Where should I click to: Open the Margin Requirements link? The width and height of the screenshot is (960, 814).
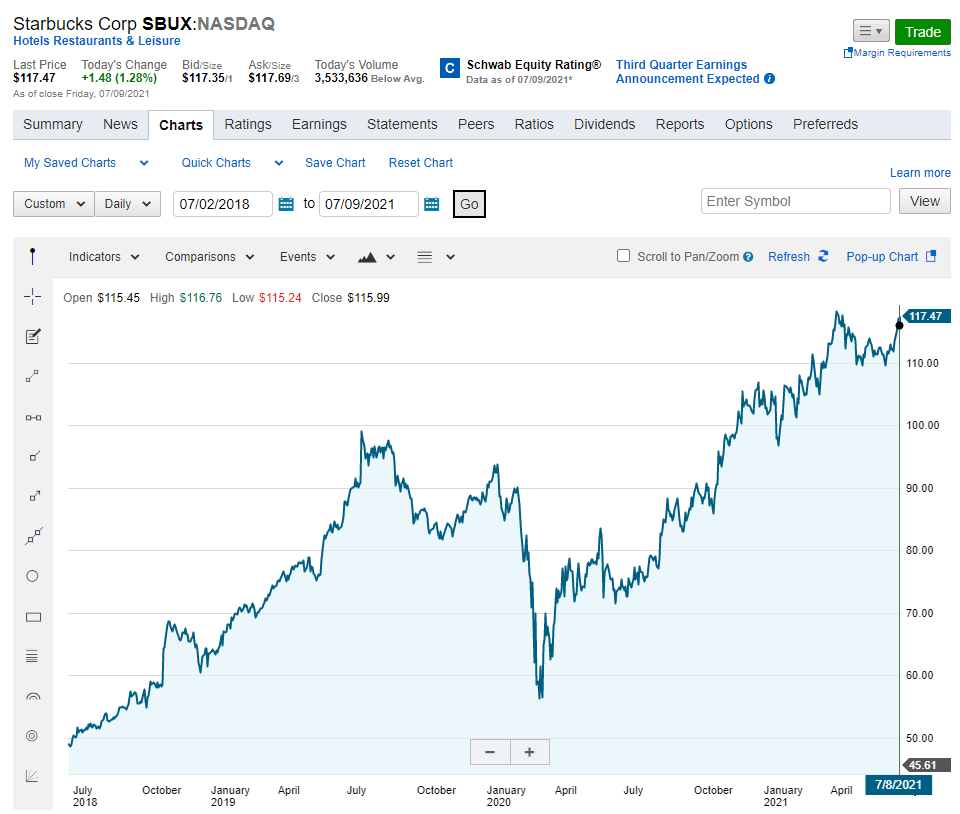click(898, 53)
